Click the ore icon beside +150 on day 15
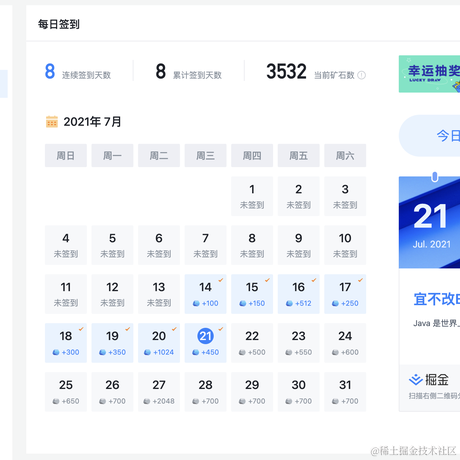The height and width of the screenshot is (460, 460). coord(243,303)
